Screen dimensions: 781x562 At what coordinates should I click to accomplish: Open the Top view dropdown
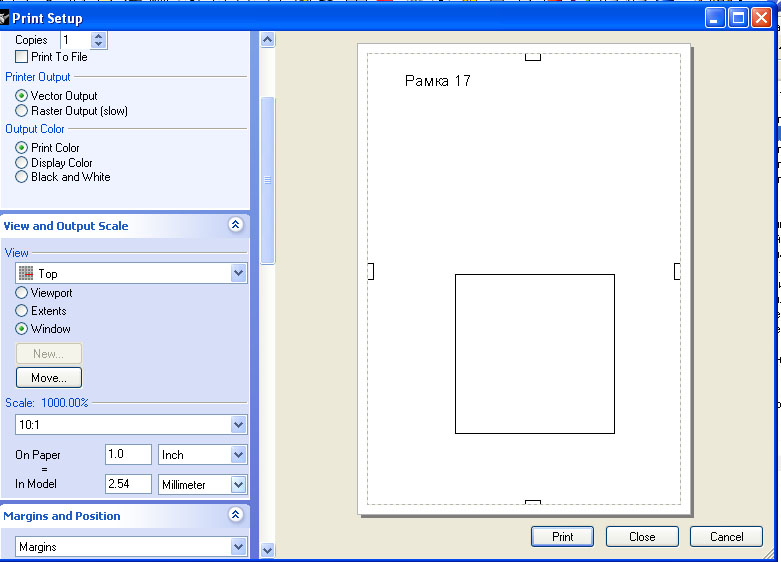[x=239, y=273]
